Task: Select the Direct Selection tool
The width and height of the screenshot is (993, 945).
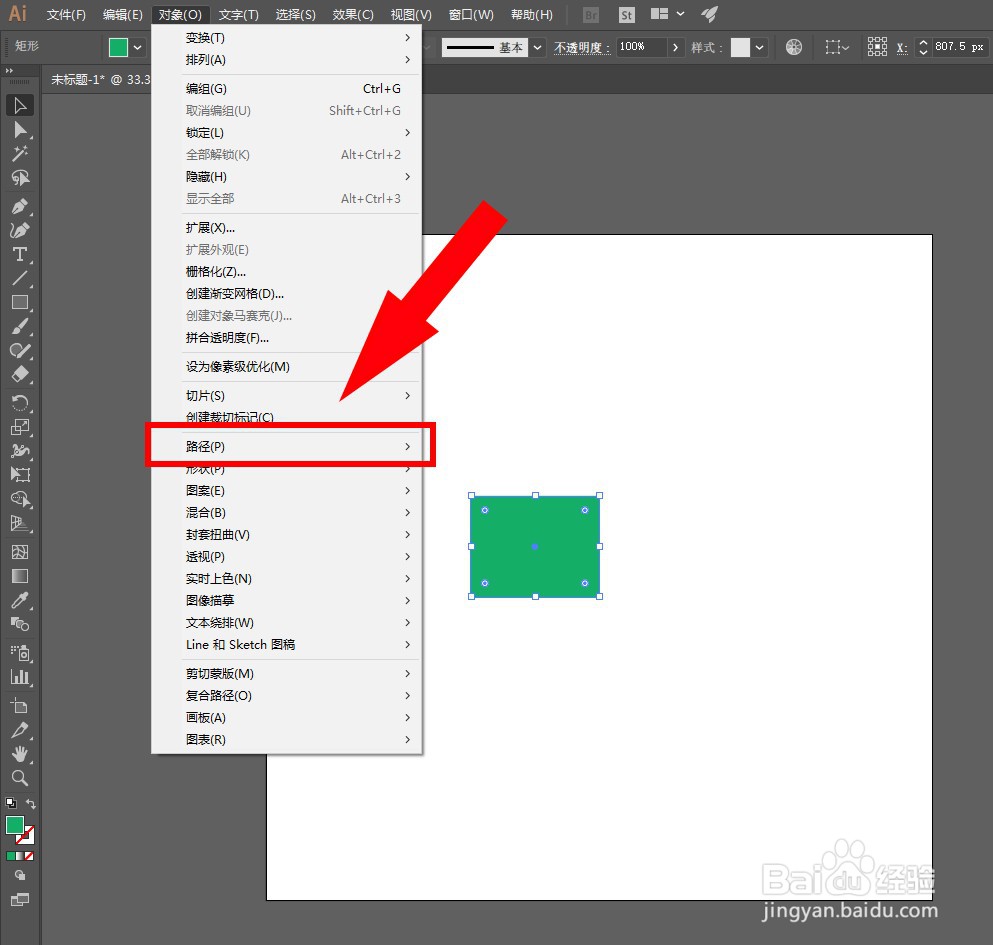Action: coord(20,130)
